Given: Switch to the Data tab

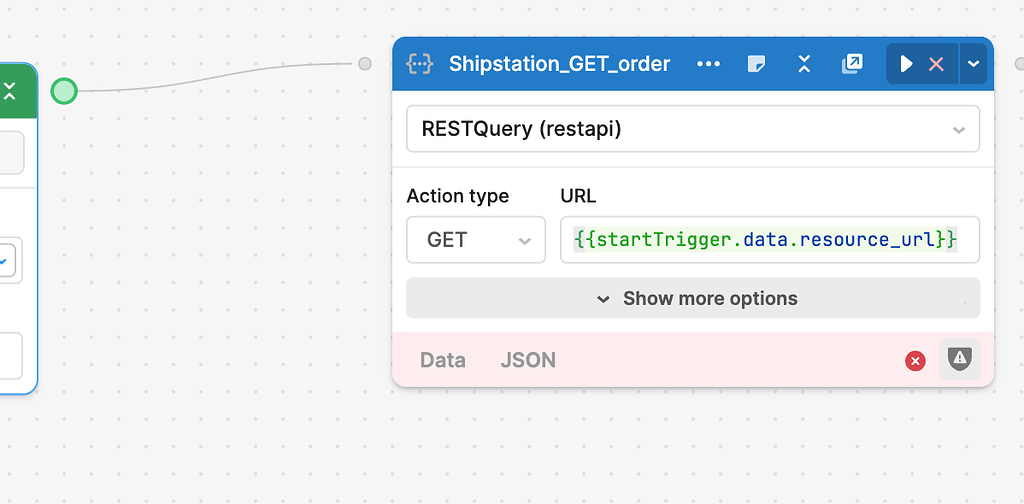Looking at the screenshot, I should coord(442,360).
